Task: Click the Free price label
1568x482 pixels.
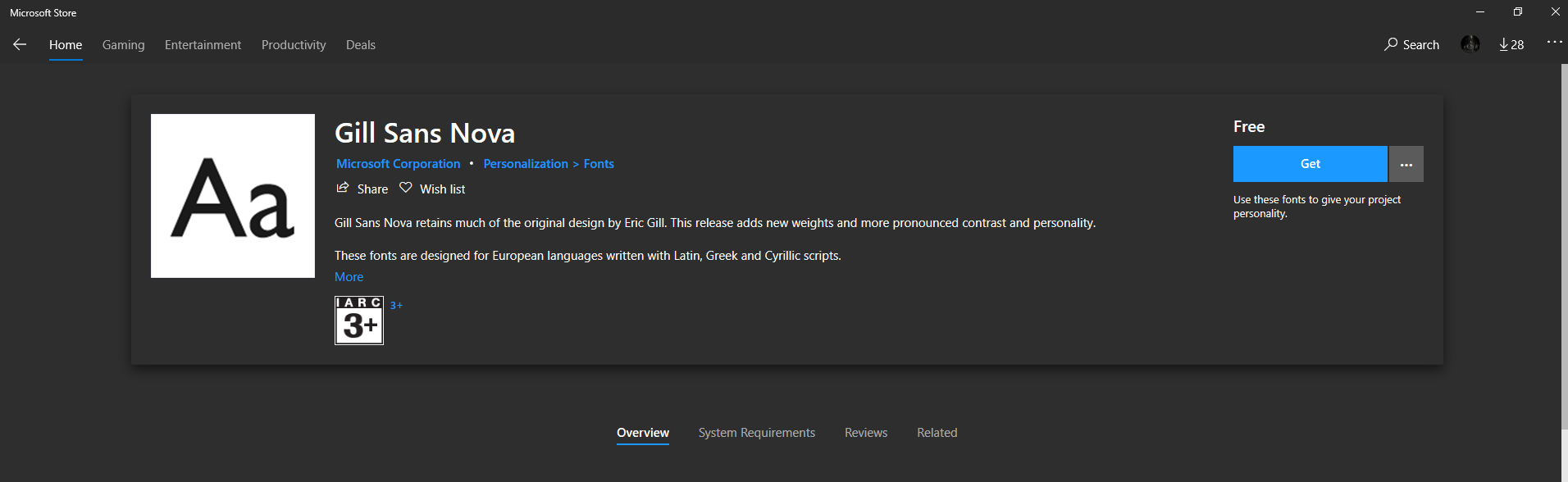Action: (1249, 126)
